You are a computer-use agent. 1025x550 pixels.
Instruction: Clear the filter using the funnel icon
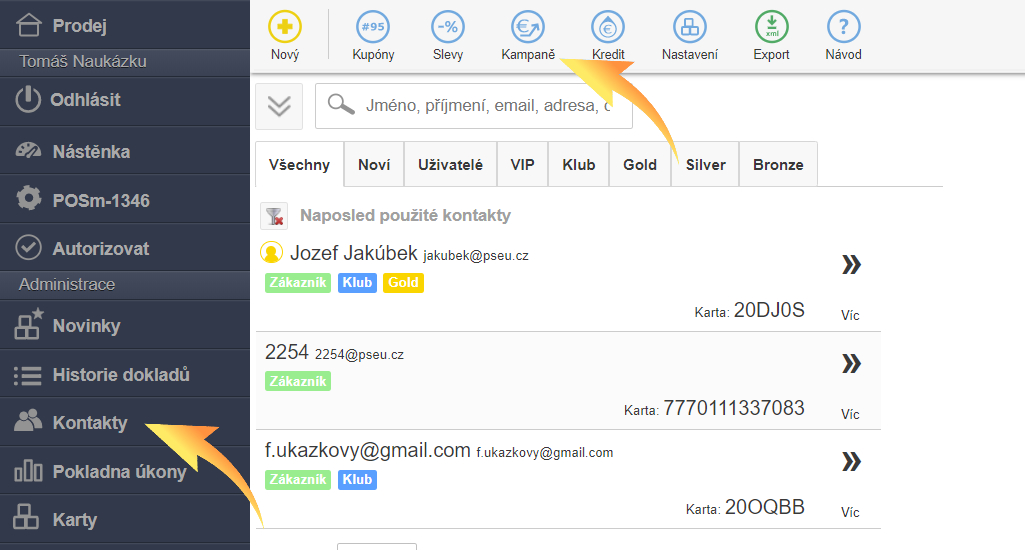pos(274,216)
